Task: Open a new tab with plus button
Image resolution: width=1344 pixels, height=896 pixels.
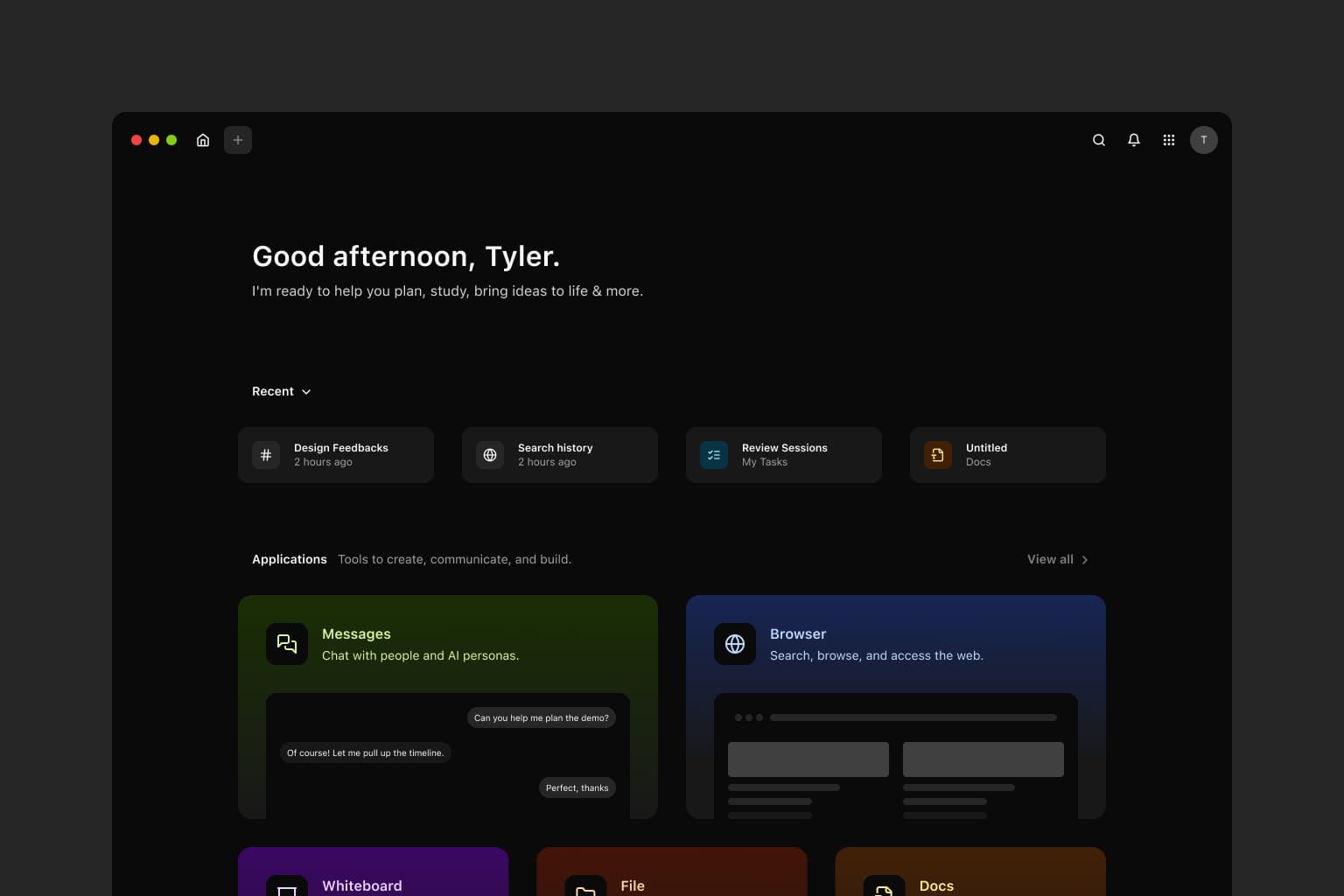Action: point(238,140)
